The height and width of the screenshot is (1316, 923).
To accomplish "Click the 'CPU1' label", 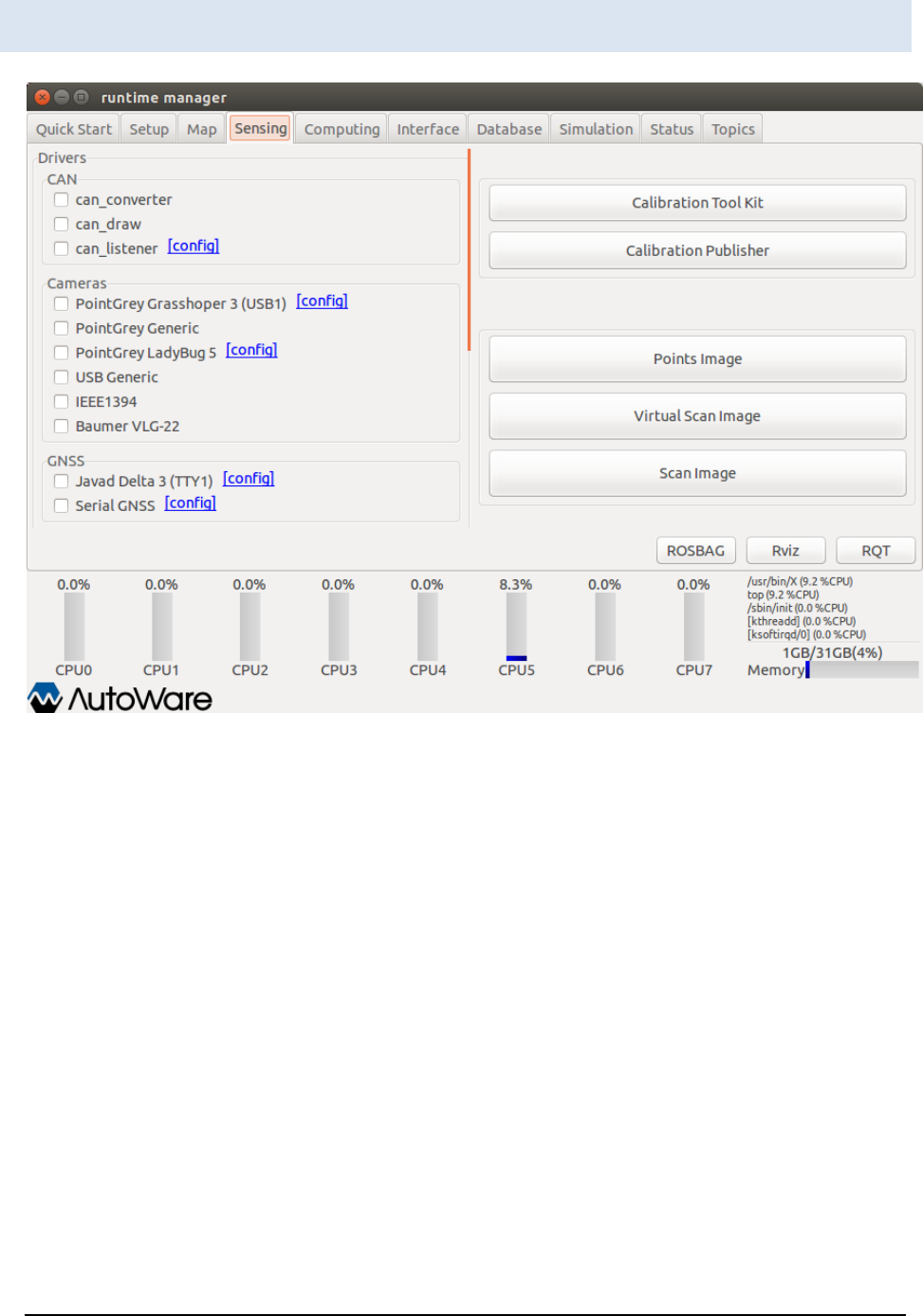I will (x=161, y=670).
